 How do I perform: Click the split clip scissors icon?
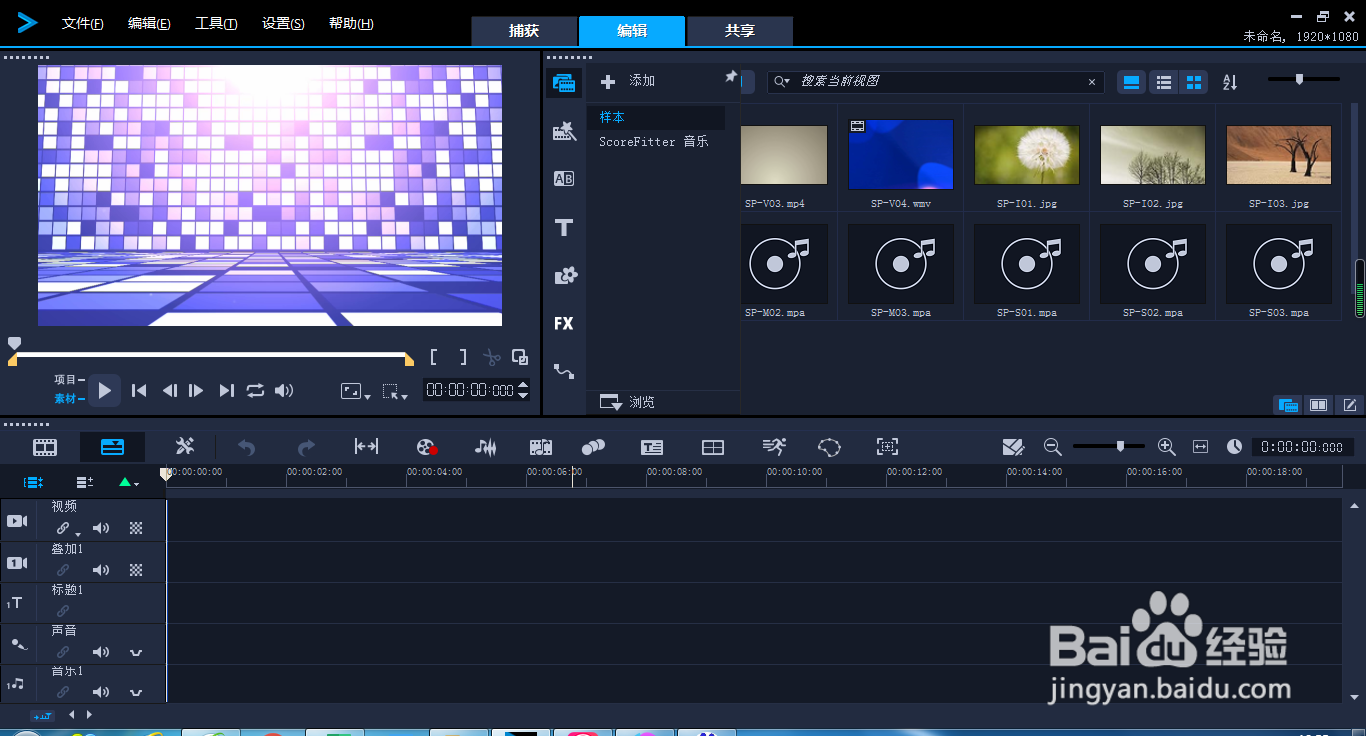491,357
